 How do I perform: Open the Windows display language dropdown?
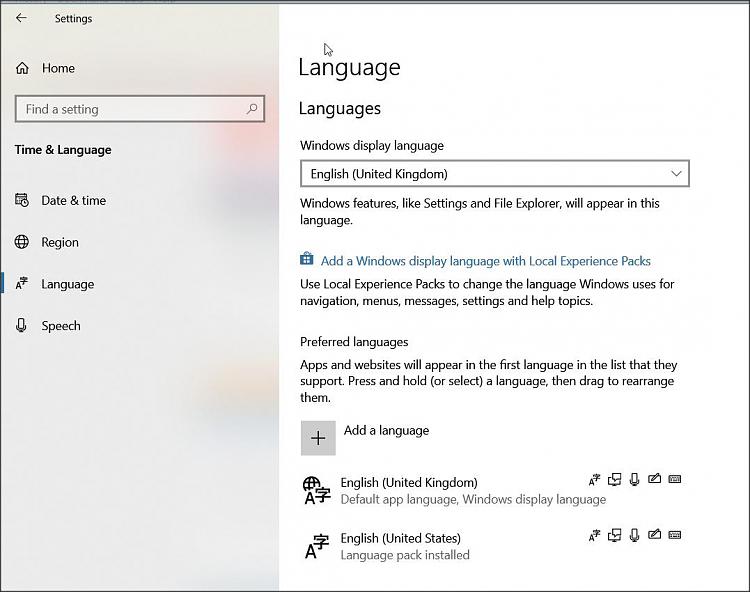[495, 174]
